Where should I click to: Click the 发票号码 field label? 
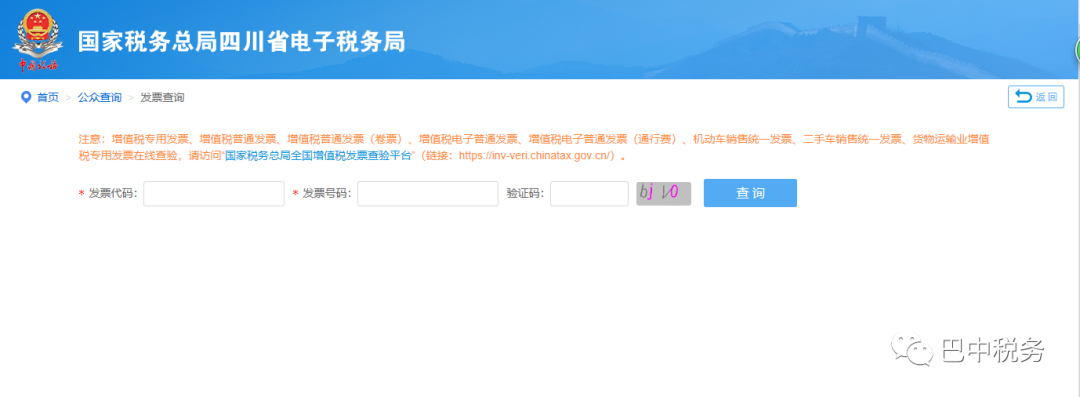coord(326,194)
